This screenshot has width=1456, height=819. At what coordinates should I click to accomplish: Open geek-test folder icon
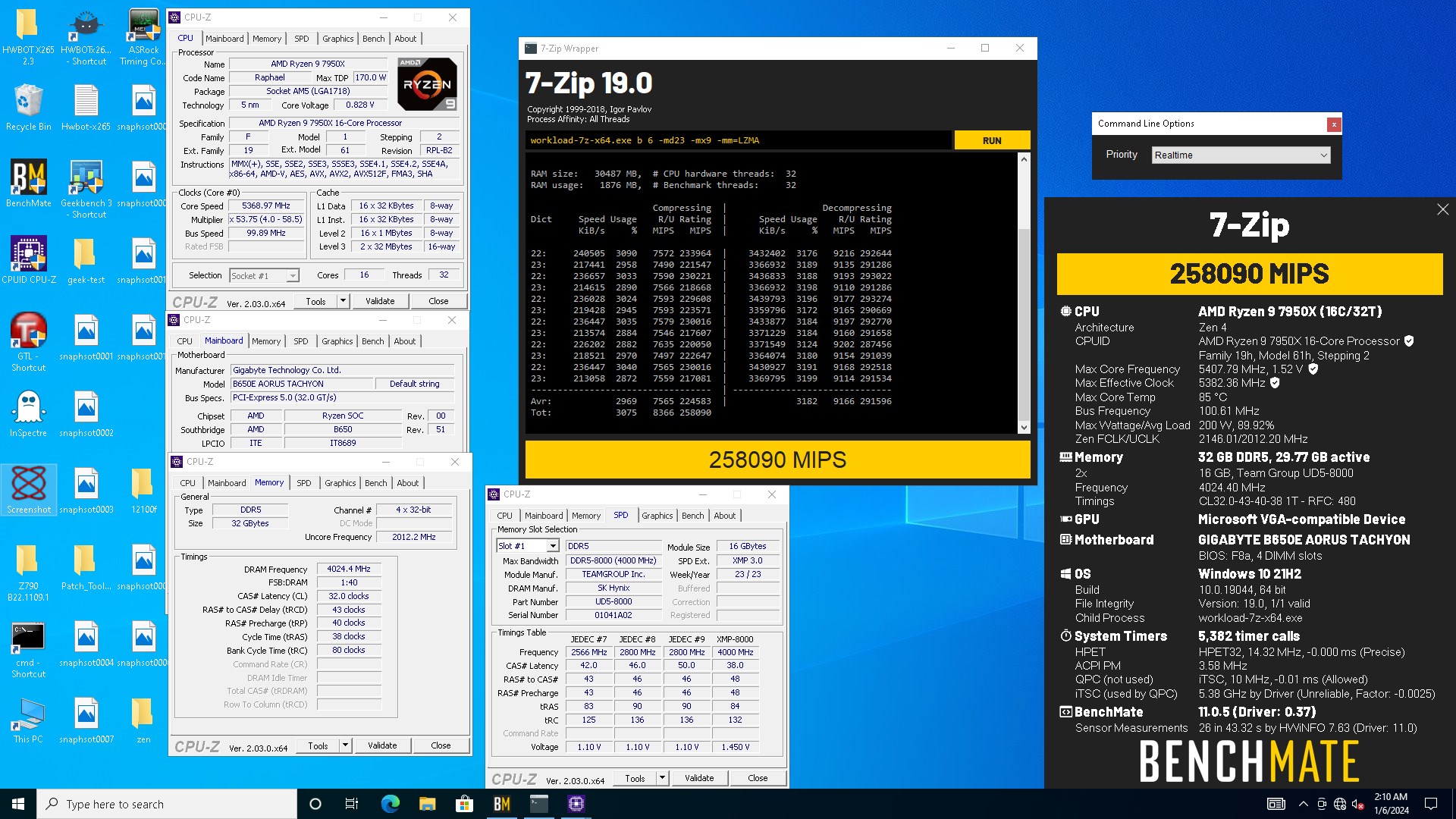point(86,260)
